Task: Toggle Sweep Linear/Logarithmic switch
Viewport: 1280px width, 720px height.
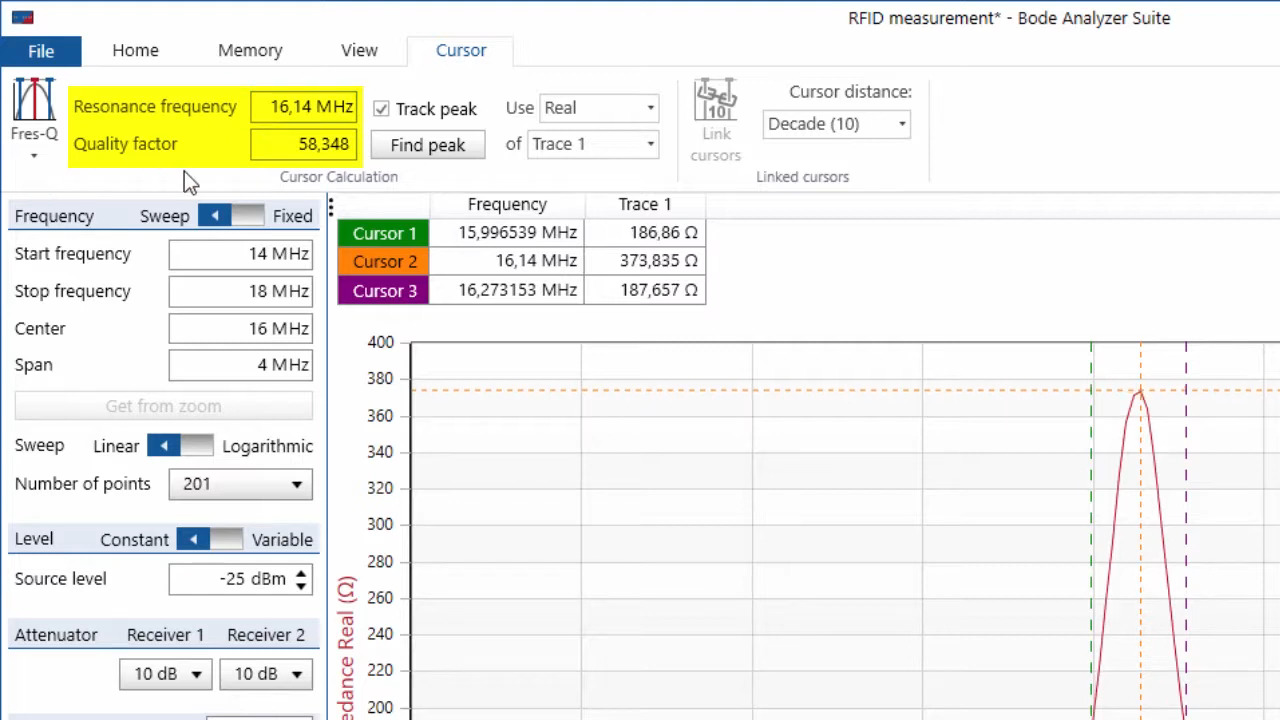Action: [x=180, y=446]
